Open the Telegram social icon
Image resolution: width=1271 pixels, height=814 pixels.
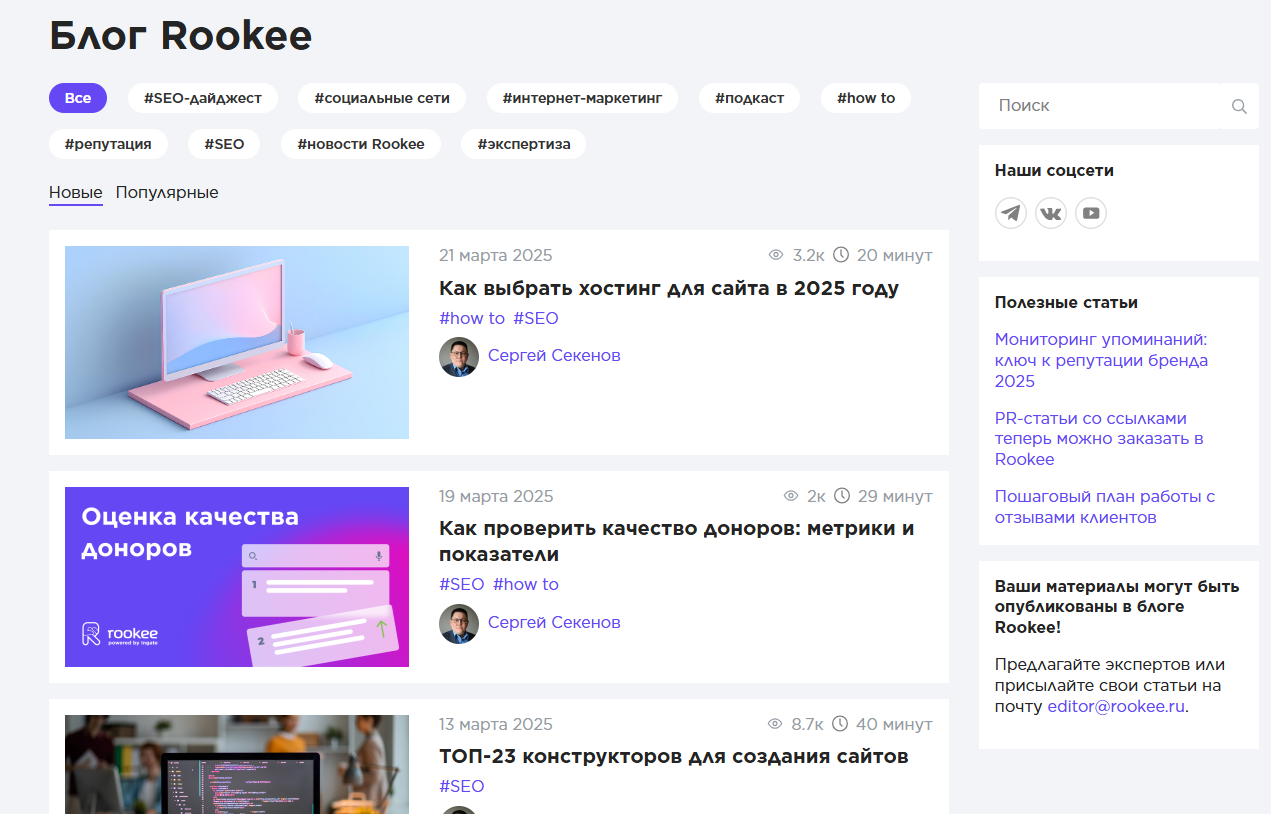[1011, 213]
